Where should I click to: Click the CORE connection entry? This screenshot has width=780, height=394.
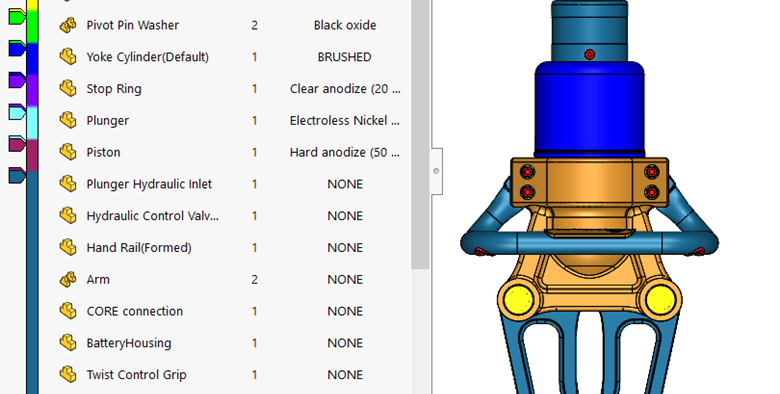tap(135, 311)
